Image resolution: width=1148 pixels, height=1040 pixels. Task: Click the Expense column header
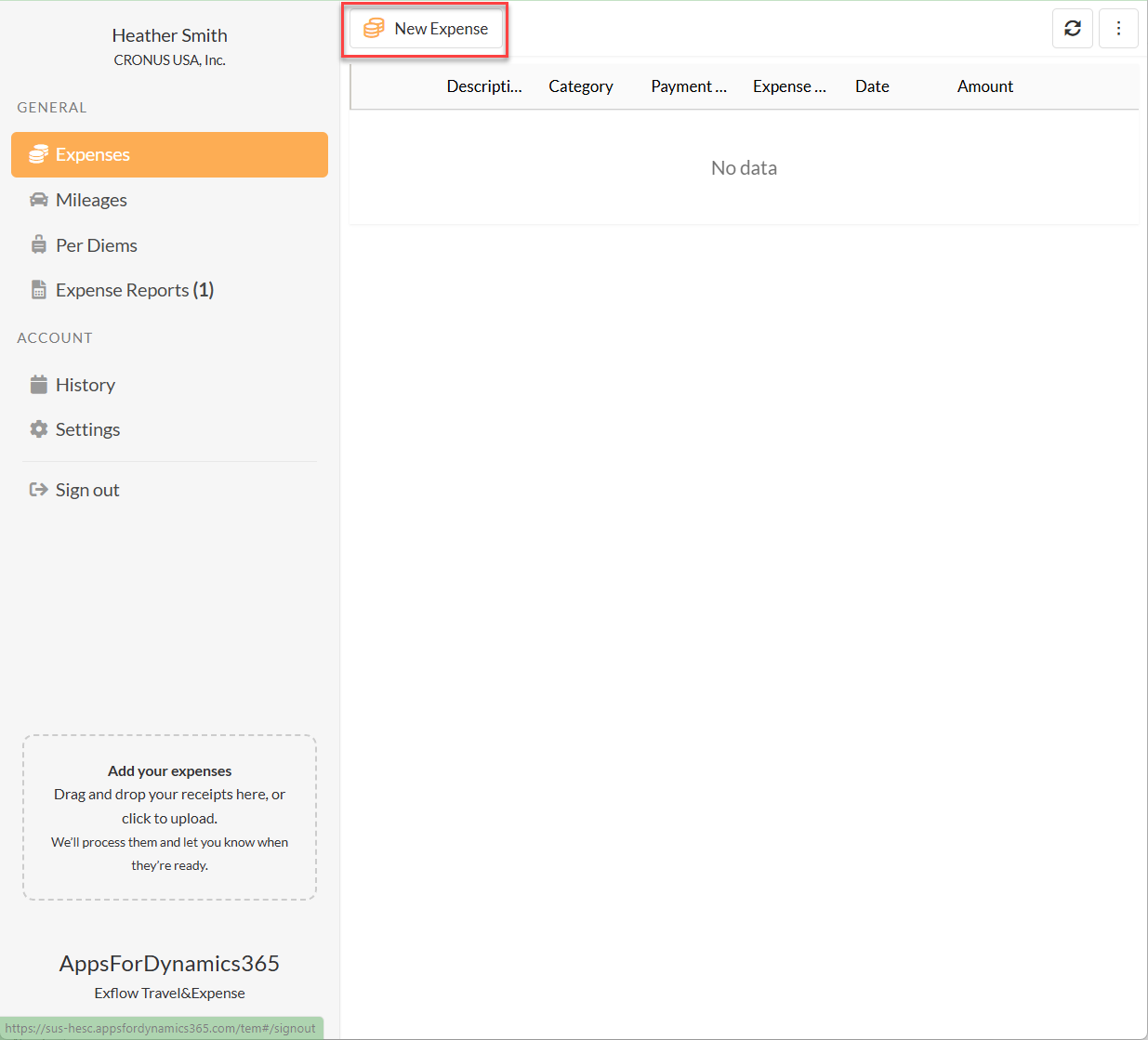[789, 86]
